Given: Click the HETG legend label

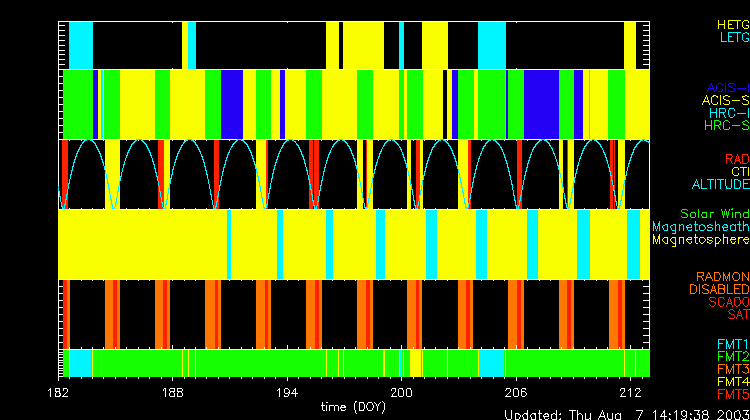Looking at the screenshot, I should point(732,24).
